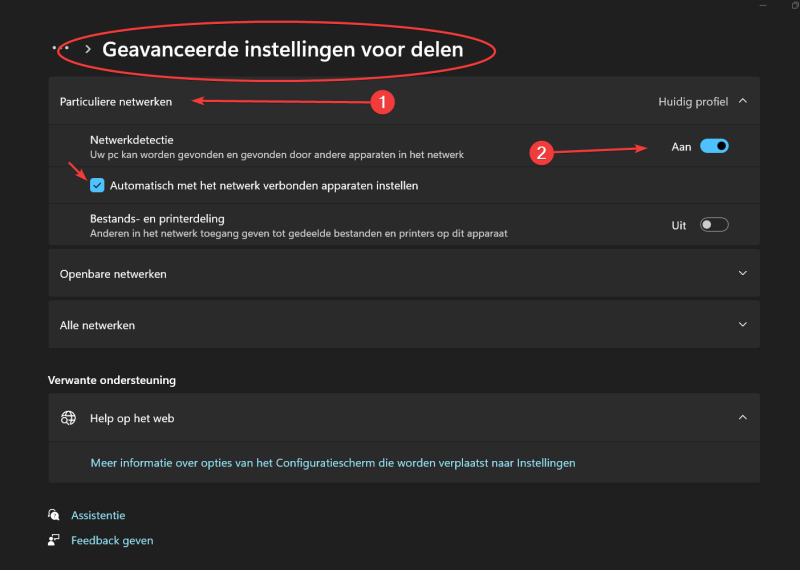This screenshot has height=570, width=800.
Task: Click the Alle netwerken label
Action: pyautogui.click(x=97, y=325)
